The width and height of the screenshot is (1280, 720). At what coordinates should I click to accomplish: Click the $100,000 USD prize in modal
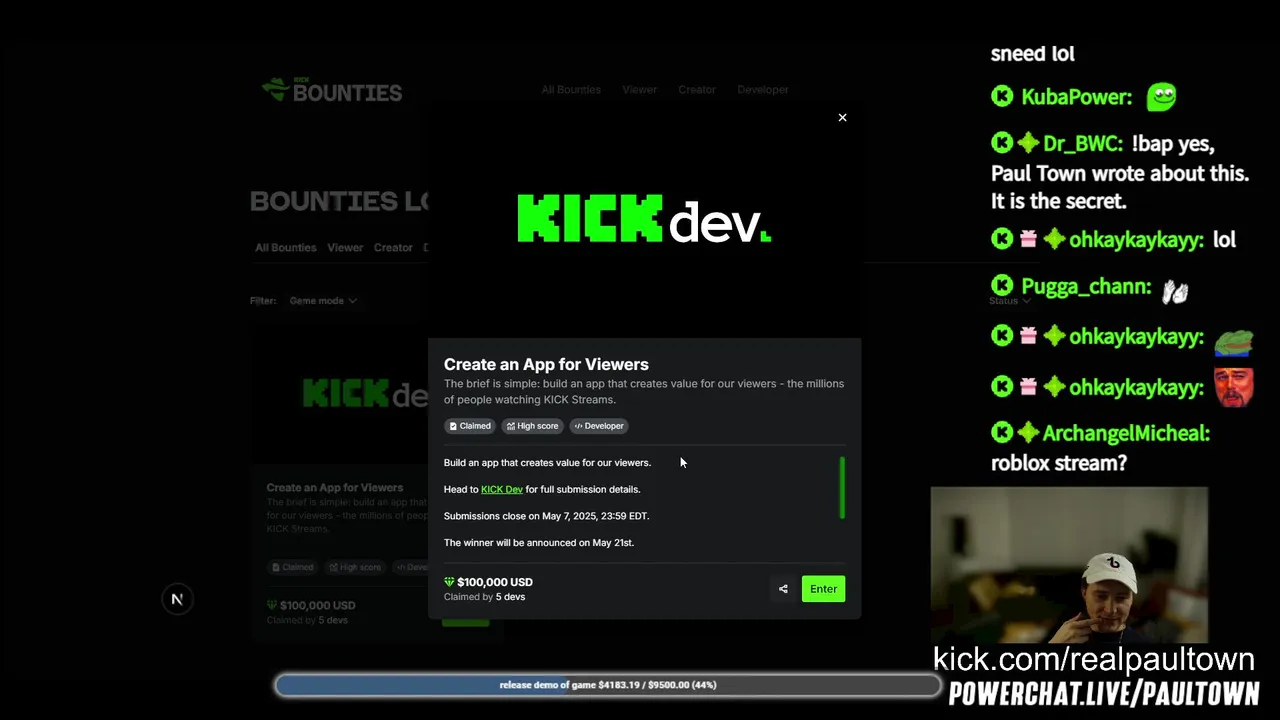495,582
